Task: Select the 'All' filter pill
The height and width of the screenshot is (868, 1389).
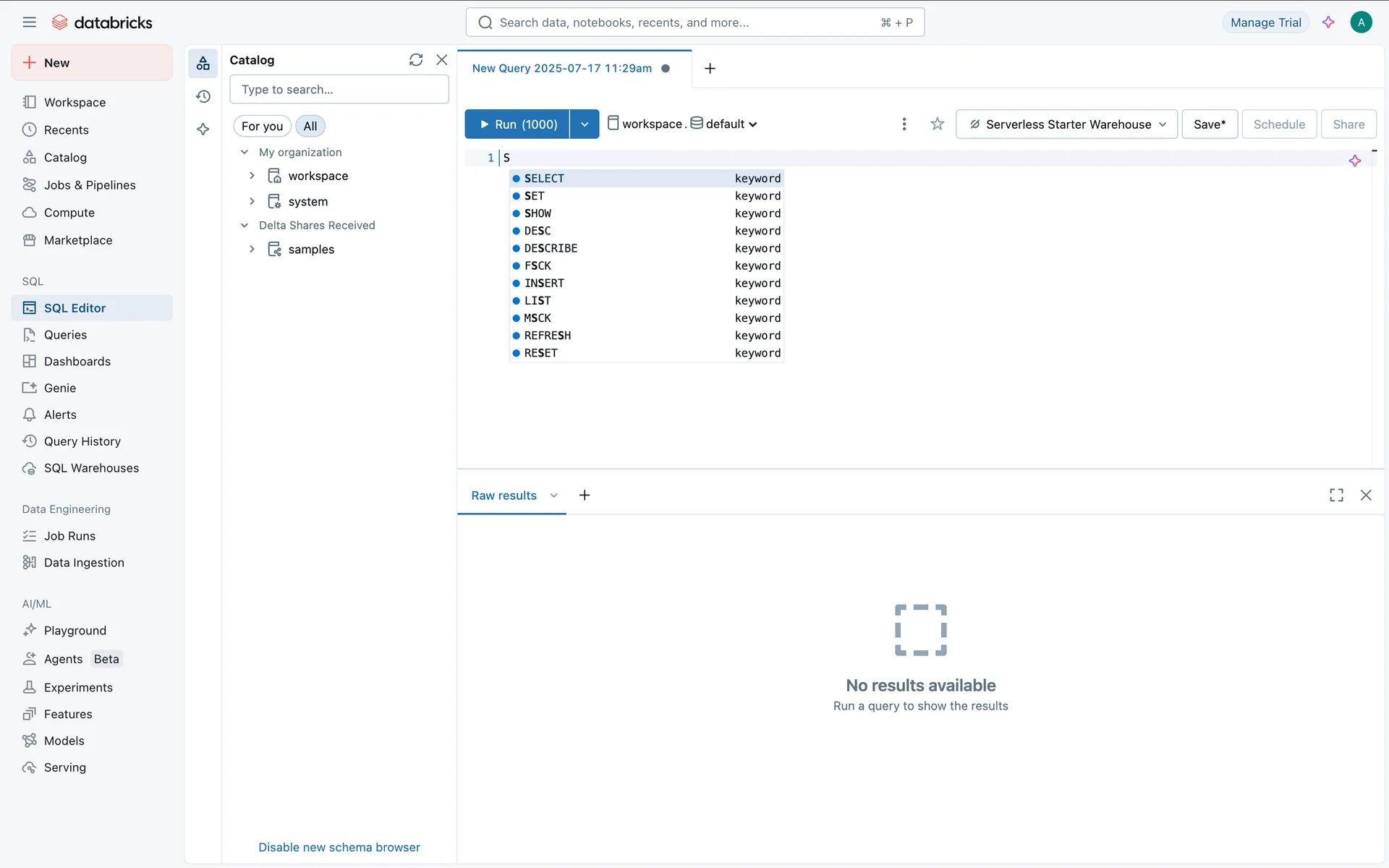Action: coord(310,126)
